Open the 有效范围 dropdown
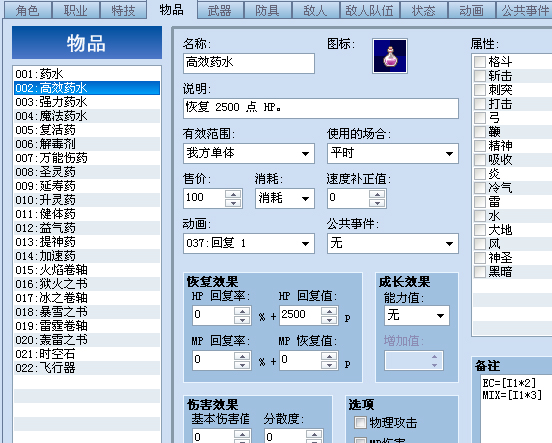This screenshot has height=443, width=552. coord(249,154)
